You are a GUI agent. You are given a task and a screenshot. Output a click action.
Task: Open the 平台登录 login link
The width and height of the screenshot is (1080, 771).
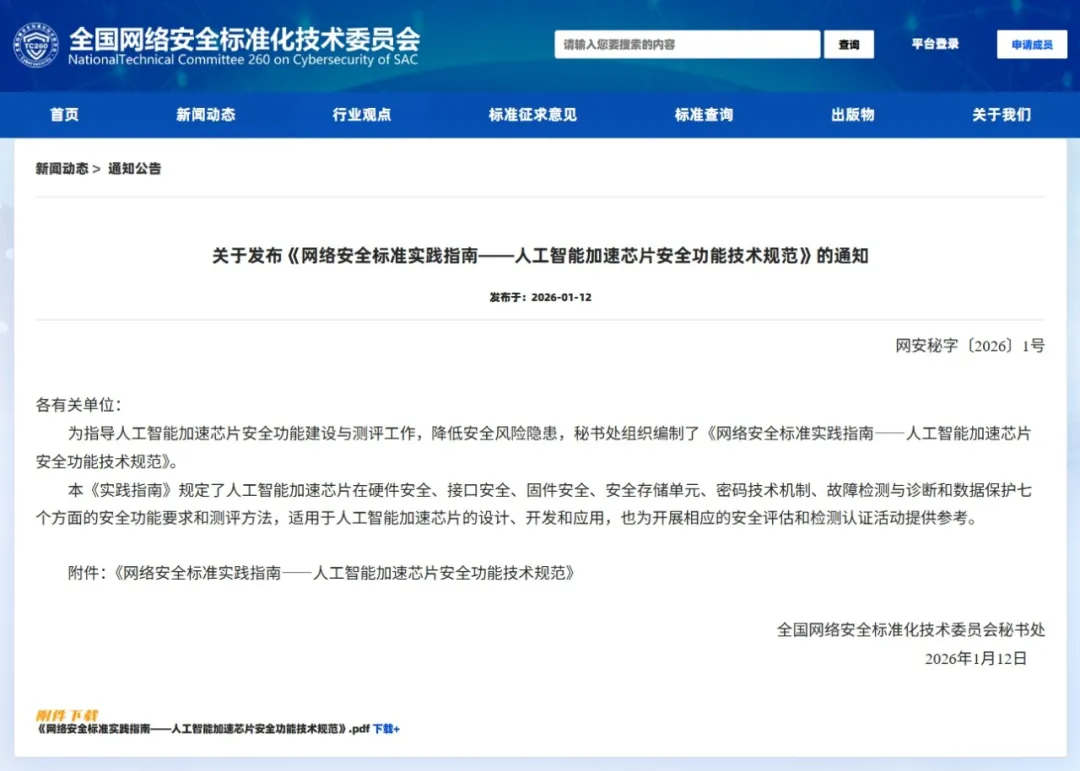pos(934,45)
